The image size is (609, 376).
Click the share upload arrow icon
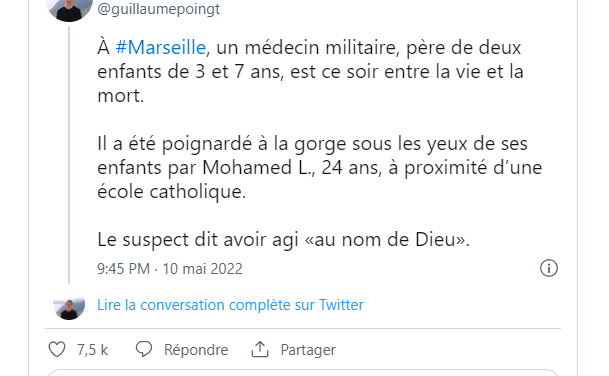[260, 349]
